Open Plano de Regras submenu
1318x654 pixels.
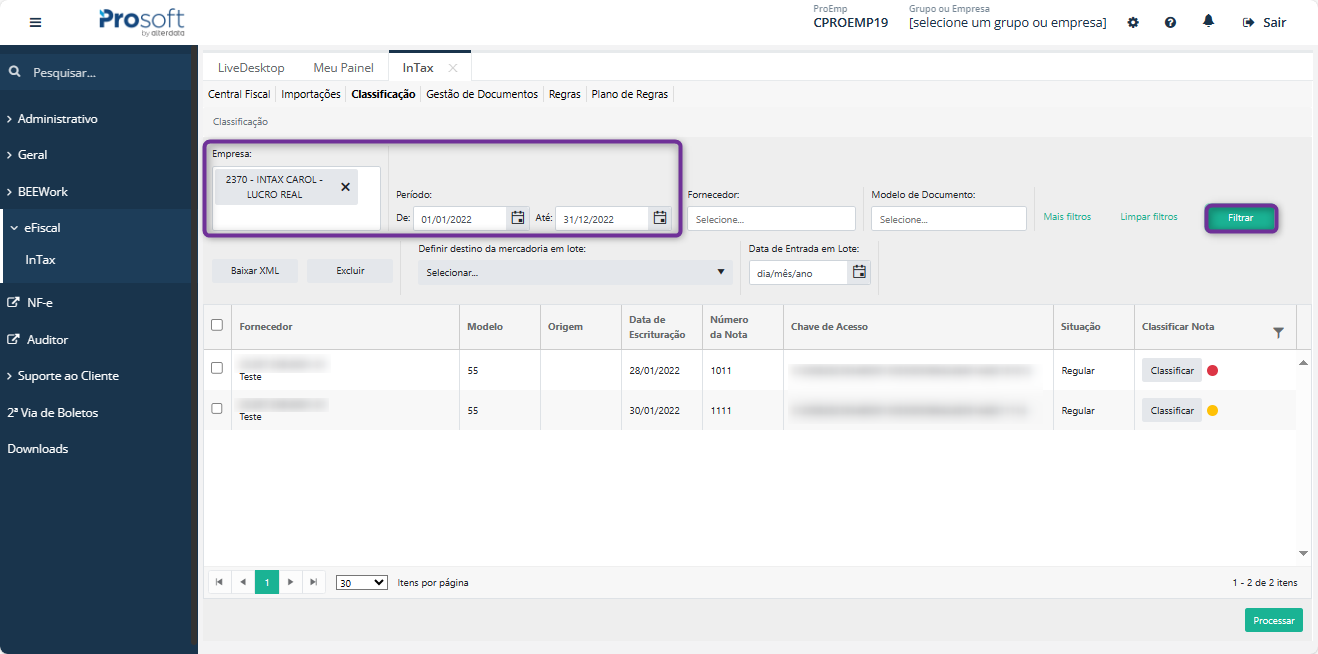point(630,94)
